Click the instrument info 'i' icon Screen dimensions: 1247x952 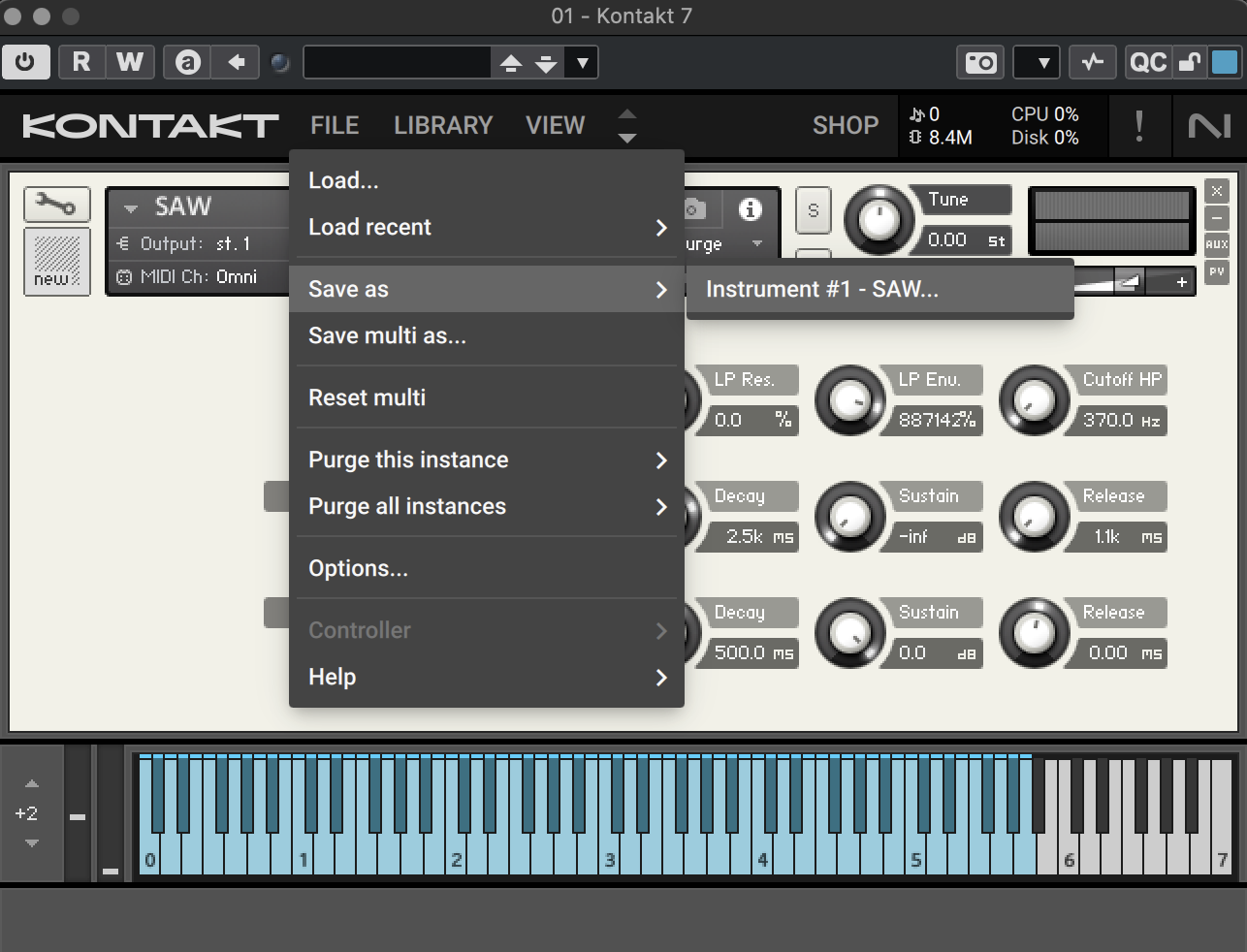[751, 209]
